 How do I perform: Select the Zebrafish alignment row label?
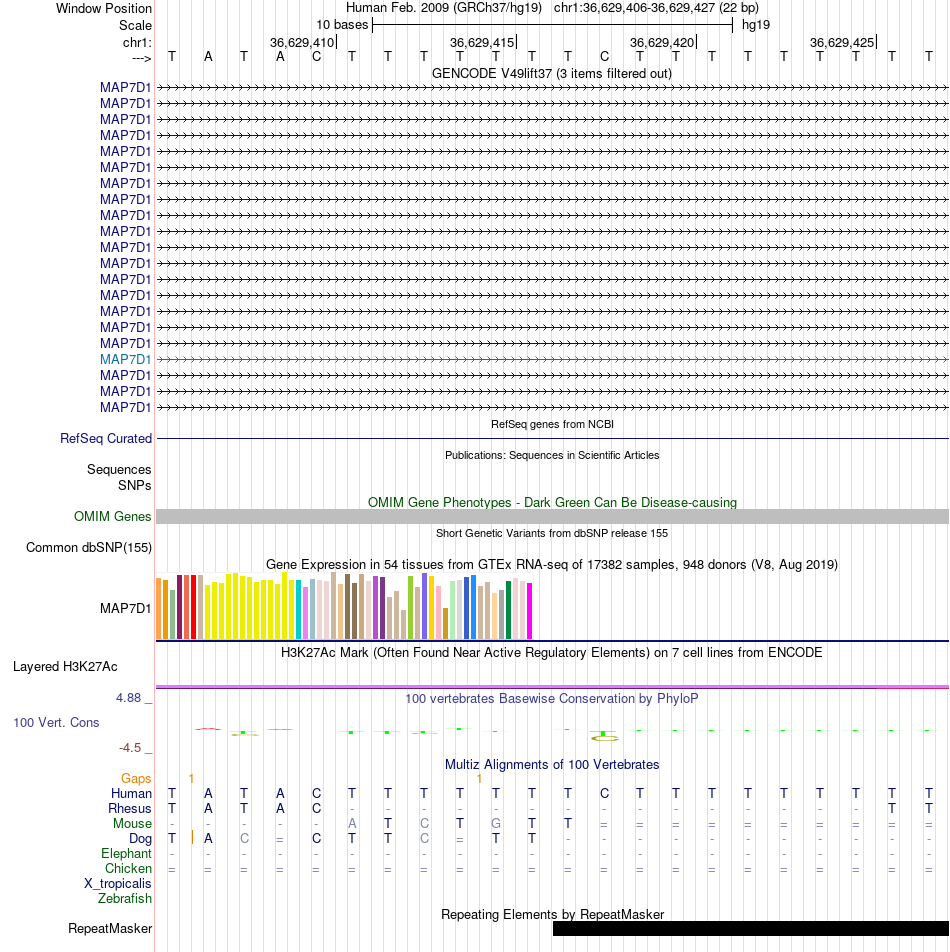pos(125,898)
